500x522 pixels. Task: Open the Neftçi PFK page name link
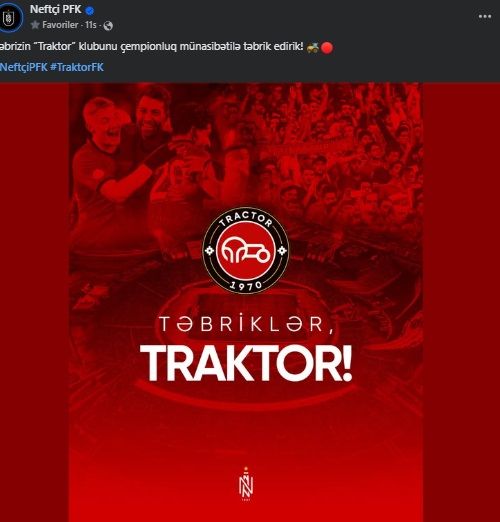coord(56,9)
